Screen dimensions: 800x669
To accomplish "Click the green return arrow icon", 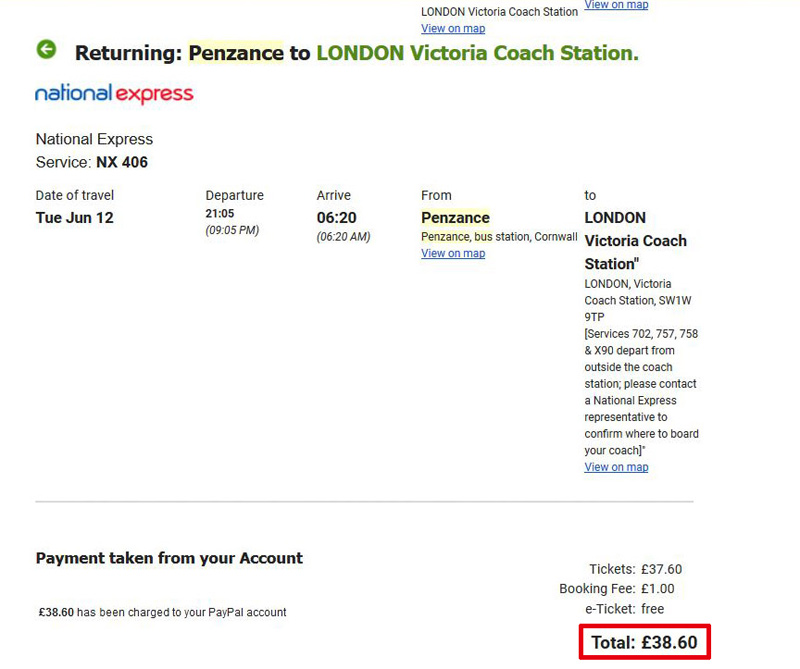I will [x=46, y=49].
